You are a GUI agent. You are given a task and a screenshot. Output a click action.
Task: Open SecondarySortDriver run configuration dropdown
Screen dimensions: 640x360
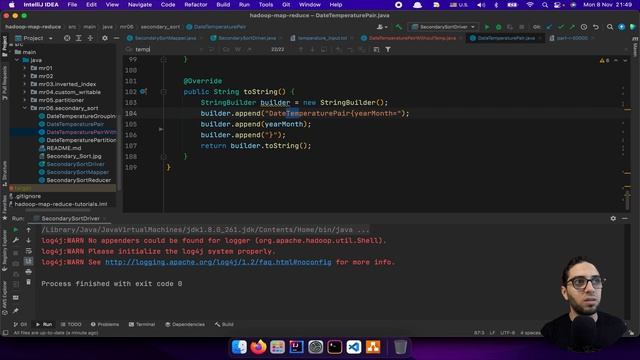click(x=443, y=27)
